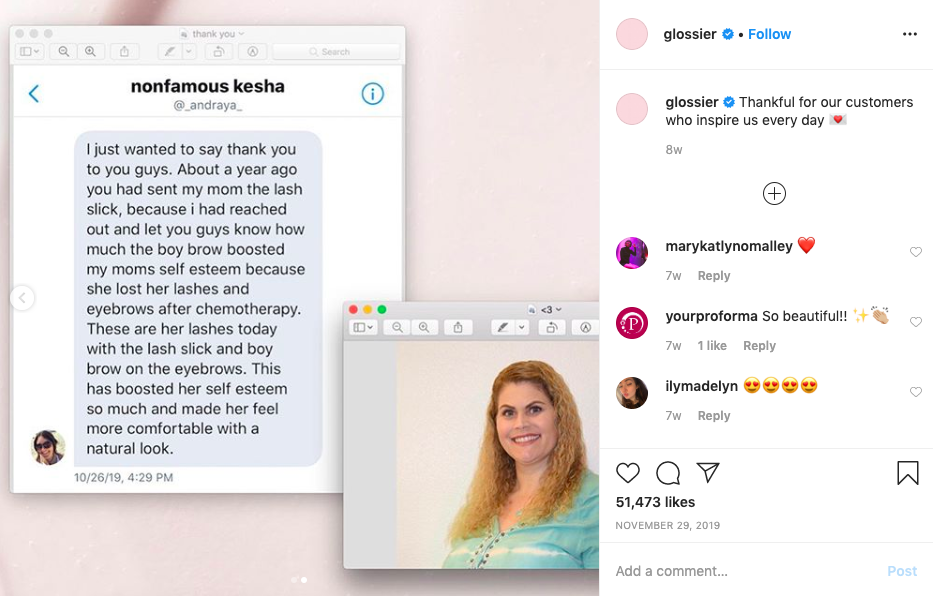Viewport: 933px width, 596px height.
Task: Share post via paper plane icon
Action: click(x=708, y=472)
